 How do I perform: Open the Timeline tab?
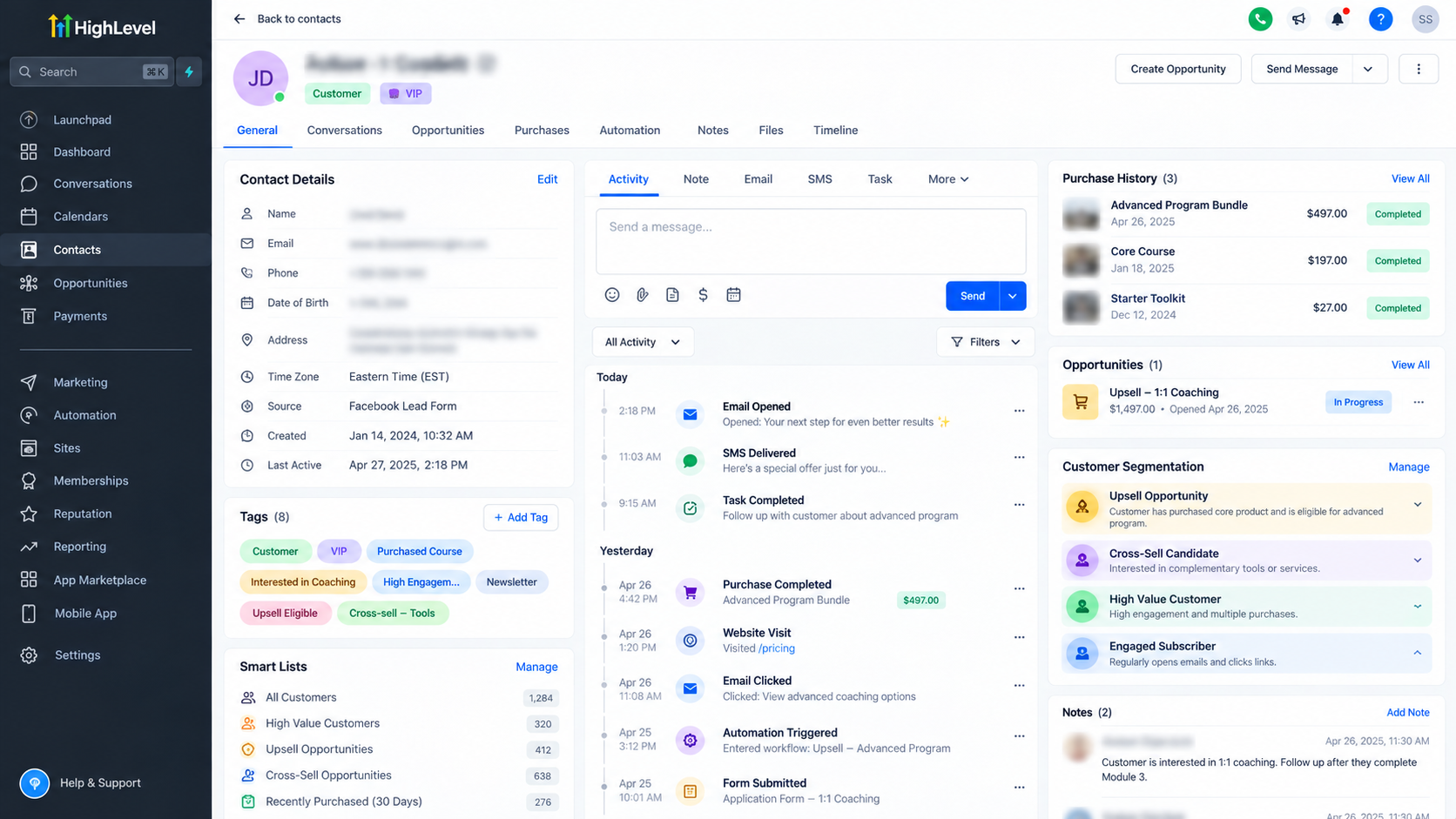[x=835, y=131]
